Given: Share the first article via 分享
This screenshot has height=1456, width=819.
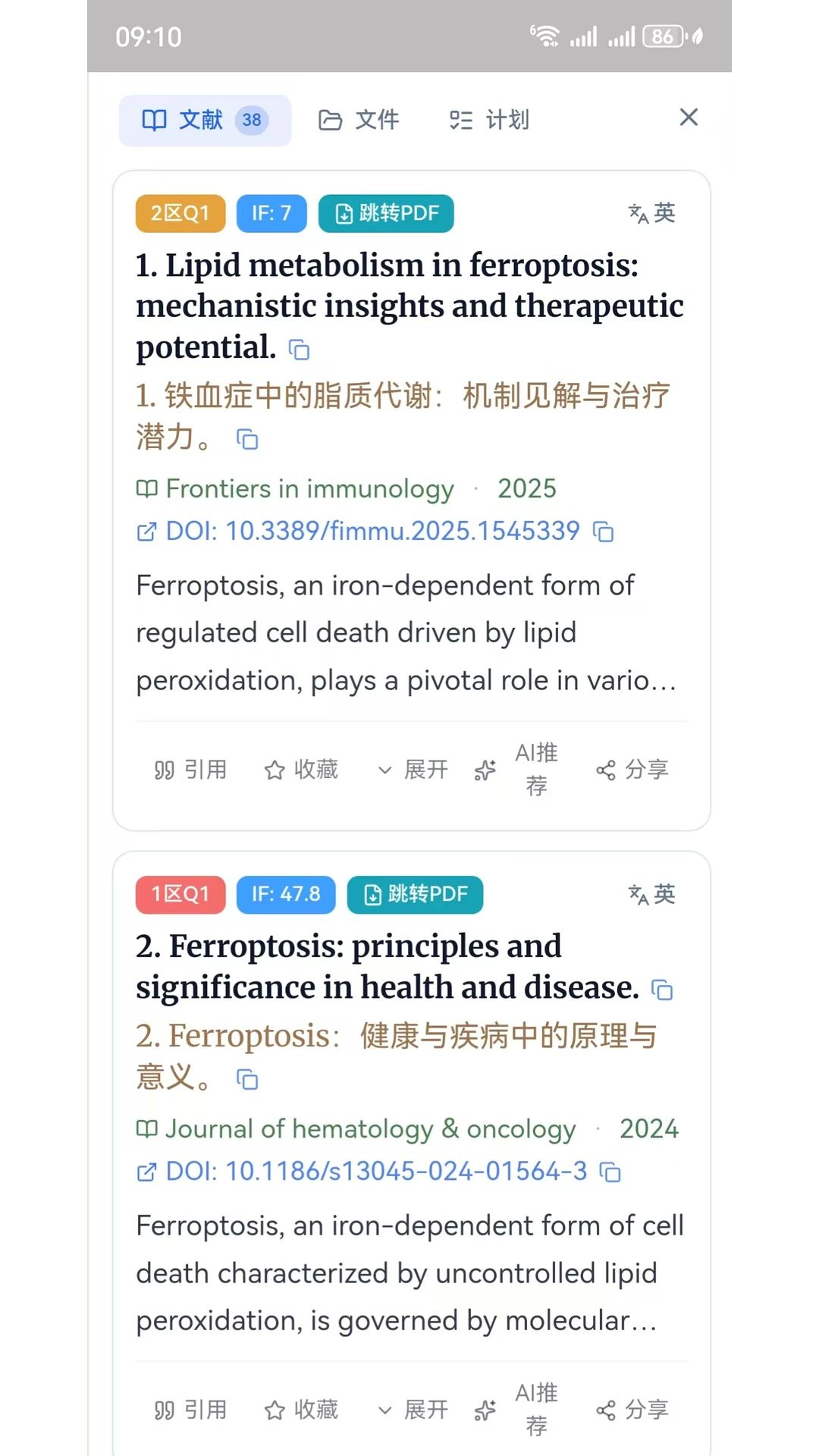Looking at the screenshot, I should [632, 770].
